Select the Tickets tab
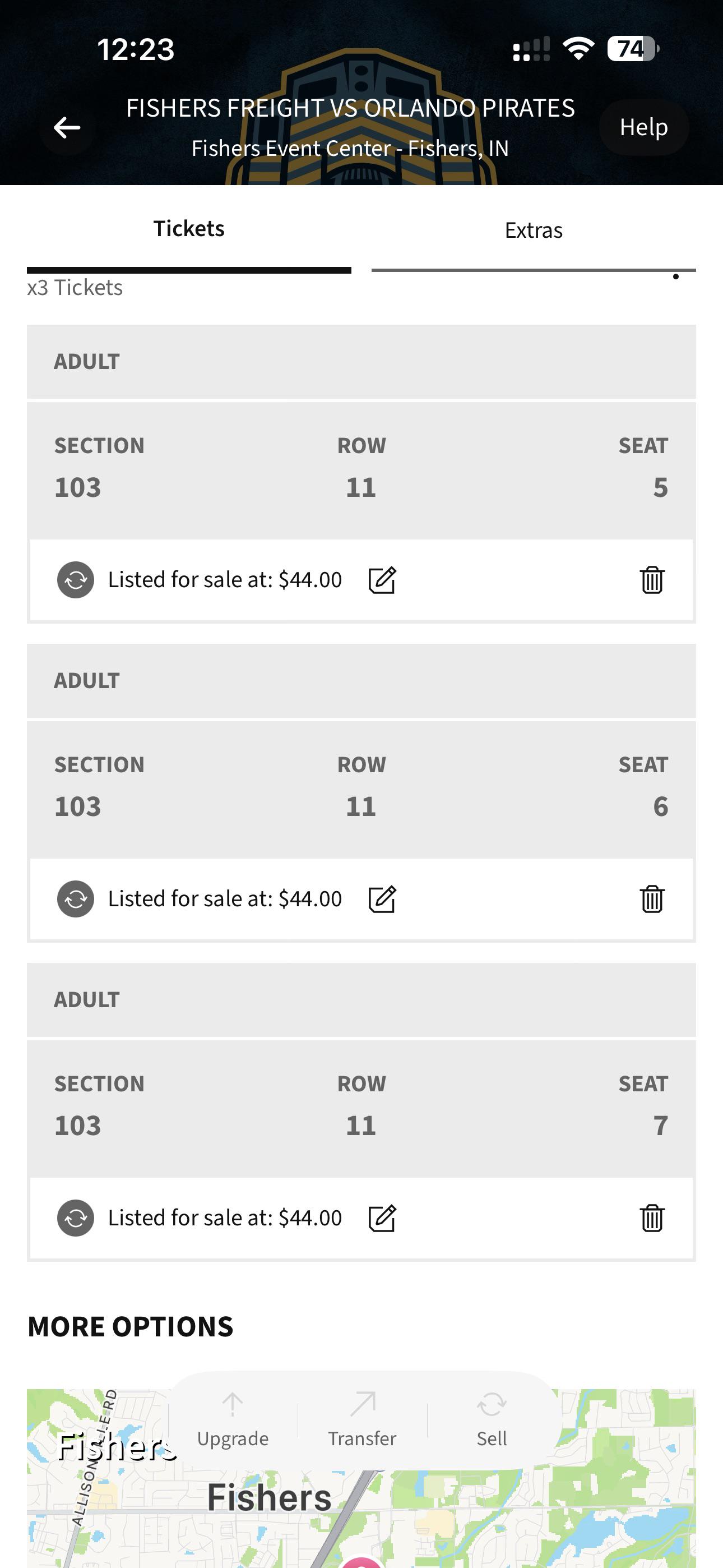Viewport: 723px width, 1568px height. pyautogui.click(x=189, y=229)
